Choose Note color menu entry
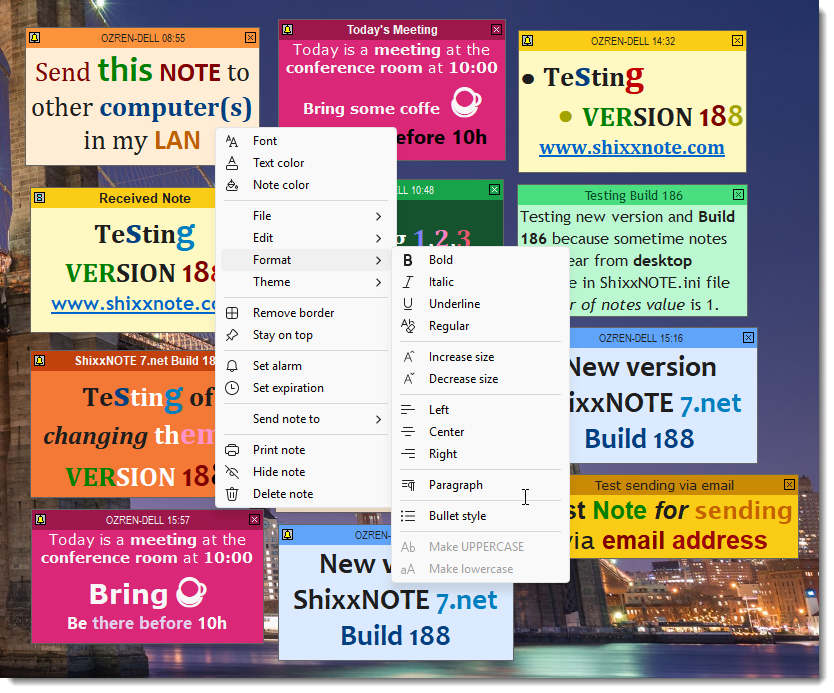The image size is (834, 693). point(306,185)
